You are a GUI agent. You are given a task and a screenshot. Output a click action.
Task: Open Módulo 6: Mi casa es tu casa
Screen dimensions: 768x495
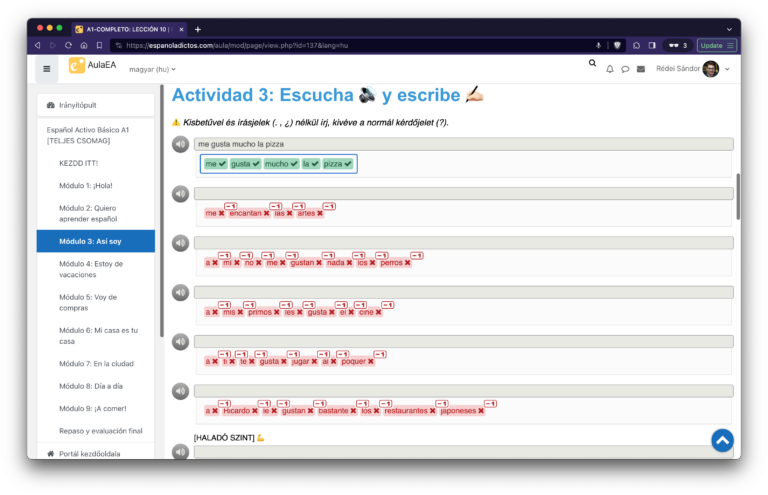[x=96, y=336]
